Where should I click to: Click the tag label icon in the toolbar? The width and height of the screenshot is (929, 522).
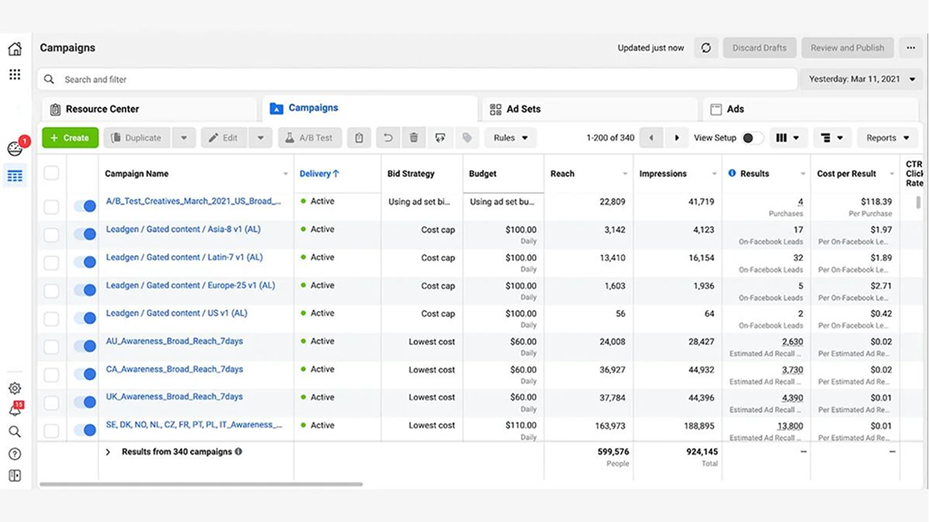[x=466, y=138]
